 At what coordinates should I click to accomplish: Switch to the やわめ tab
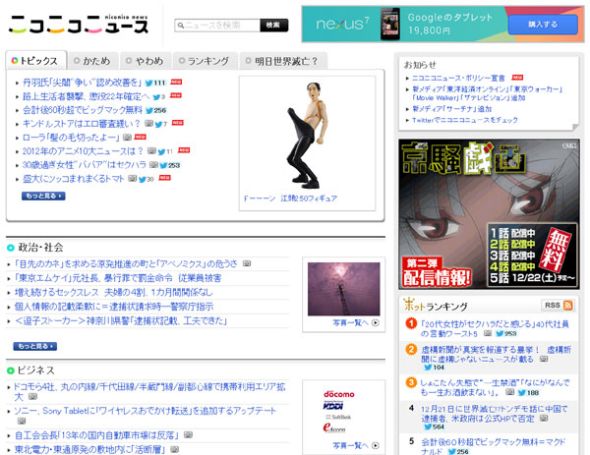(145, 61)
